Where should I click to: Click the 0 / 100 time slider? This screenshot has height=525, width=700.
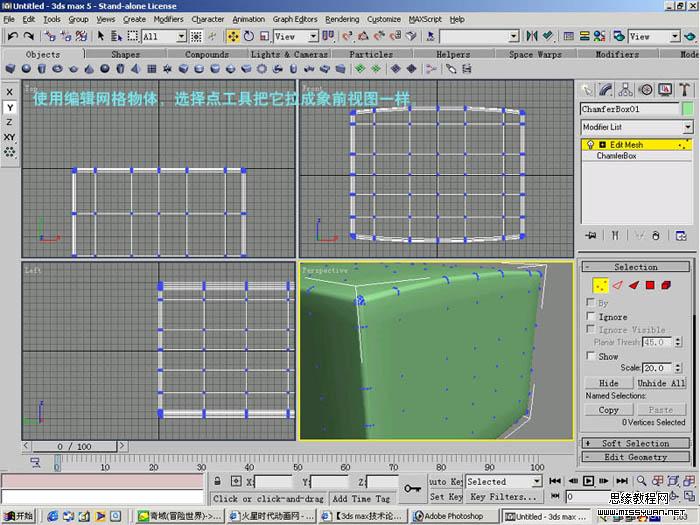tap(74, 446)
